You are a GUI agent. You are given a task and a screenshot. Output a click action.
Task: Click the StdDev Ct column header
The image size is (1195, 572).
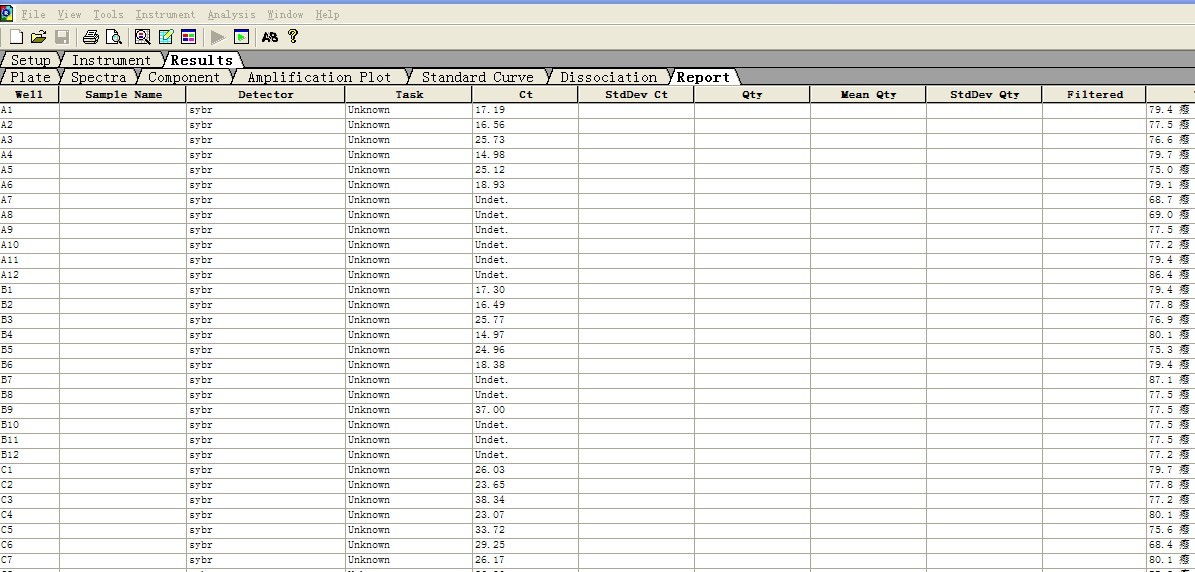click(636, 94)
